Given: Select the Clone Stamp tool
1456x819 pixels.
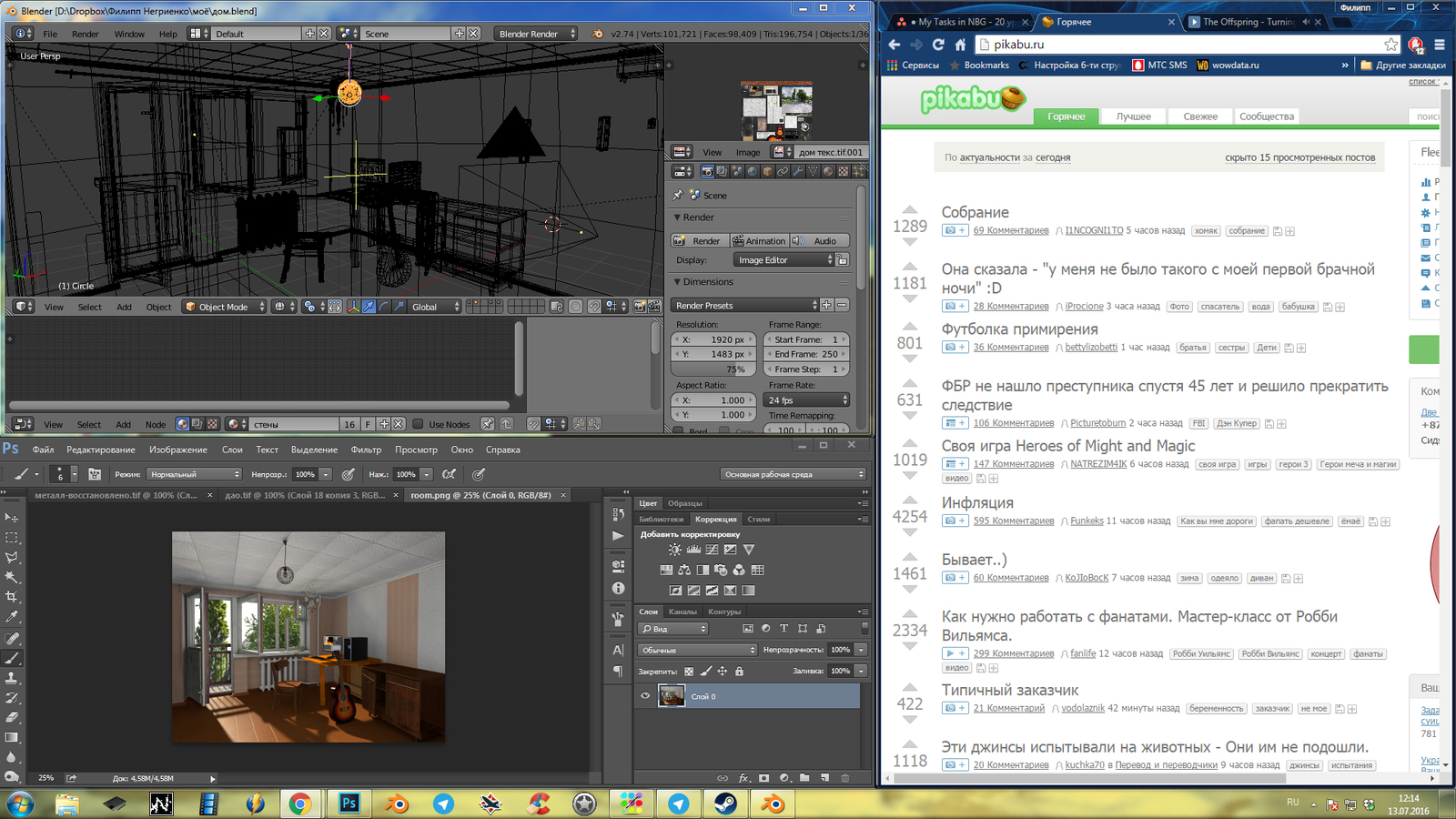Looking at the screenshot, I should pos(12,678).
